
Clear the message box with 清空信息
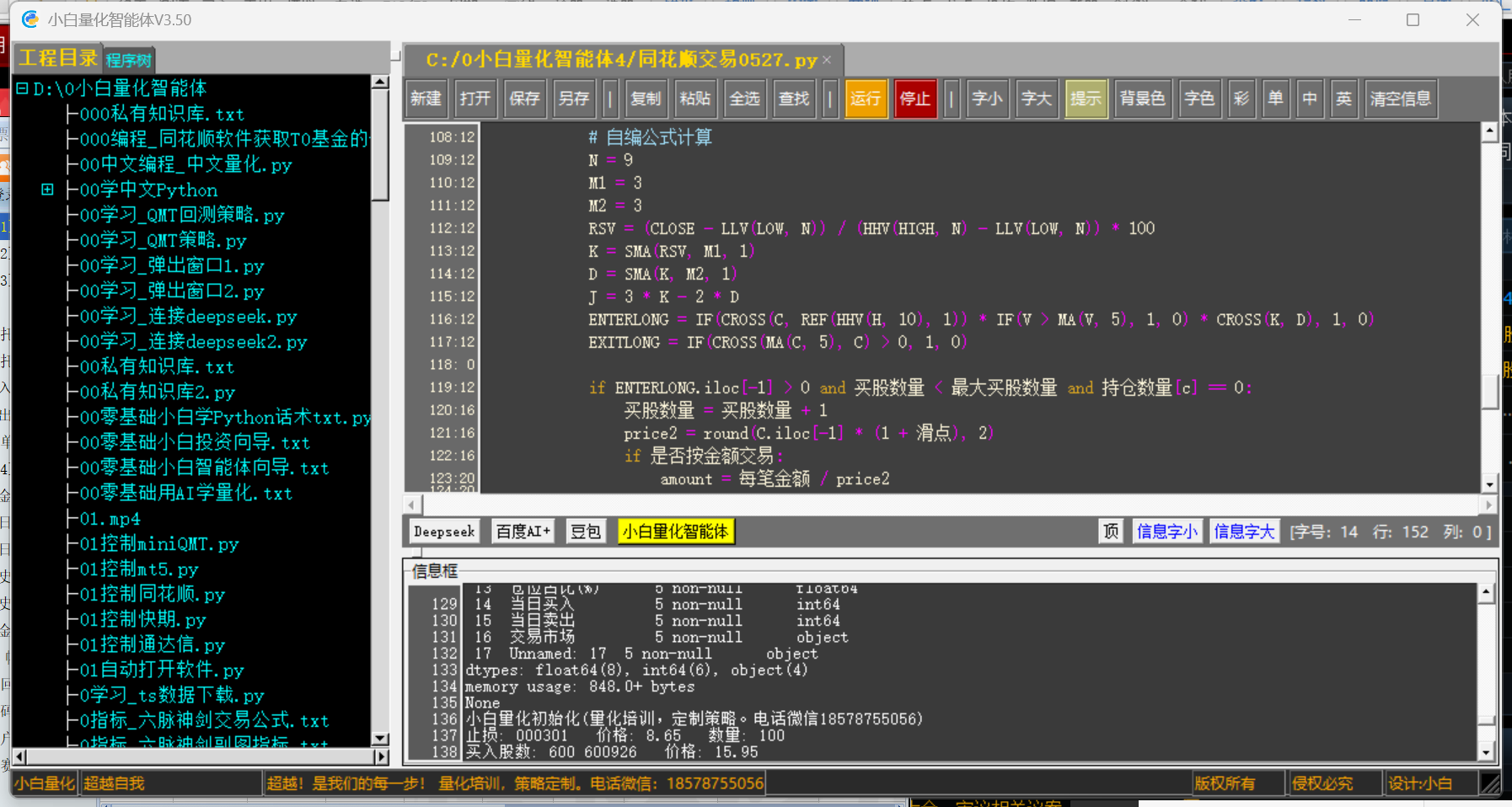pos(1401,99)
